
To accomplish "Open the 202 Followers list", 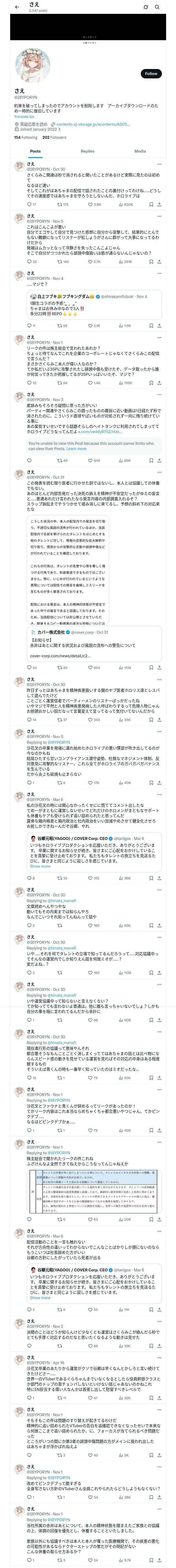I will coord(54,137).
